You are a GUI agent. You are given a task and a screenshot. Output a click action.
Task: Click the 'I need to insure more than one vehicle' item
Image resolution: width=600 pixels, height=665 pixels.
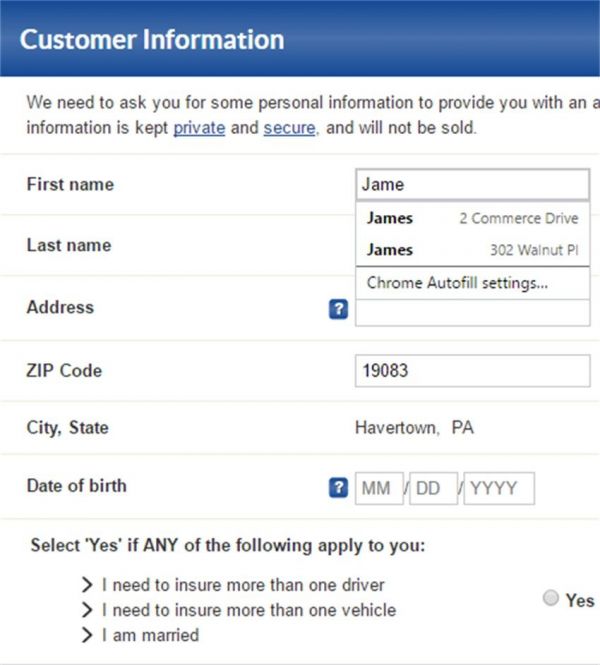[249, 610]
